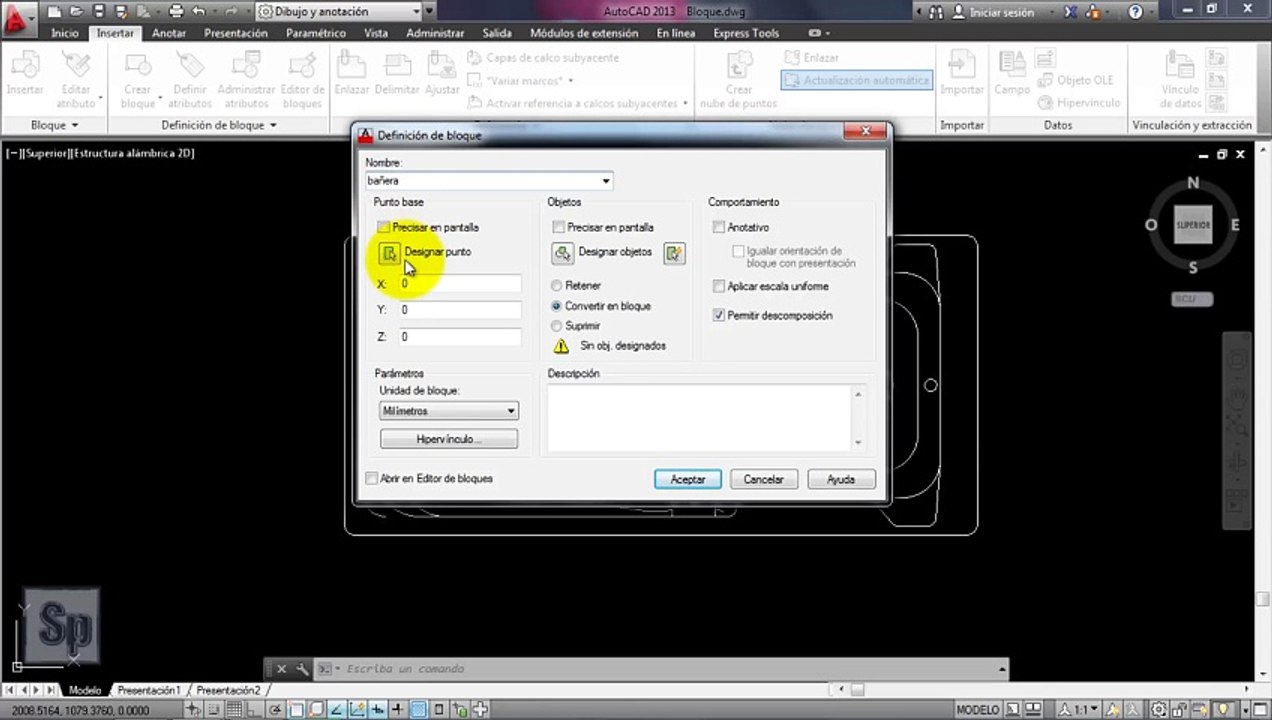Switch to the Vista ribbon tab

(x=376, y=33)
